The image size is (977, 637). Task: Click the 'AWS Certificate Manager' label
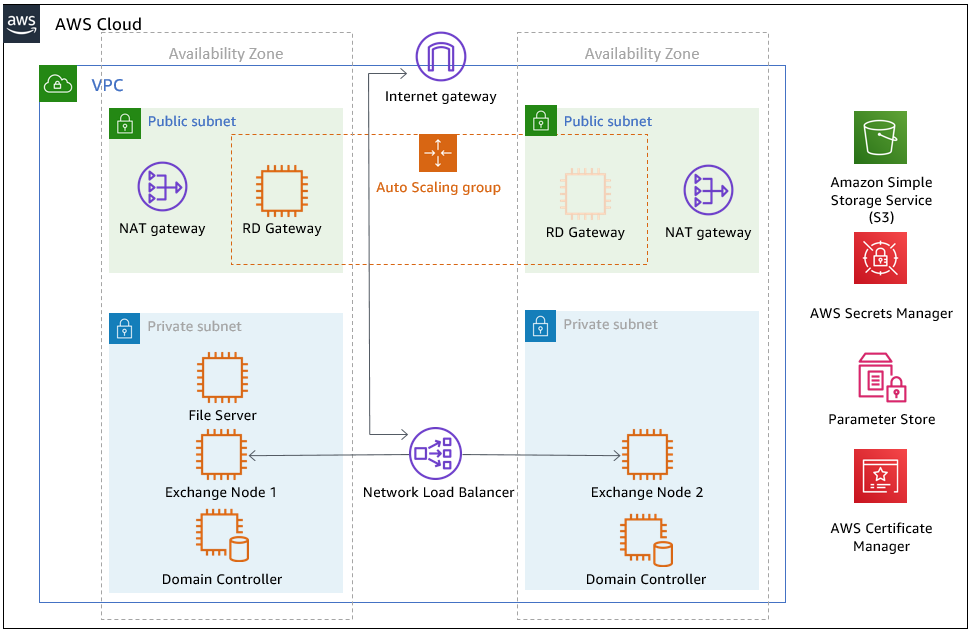881,537
